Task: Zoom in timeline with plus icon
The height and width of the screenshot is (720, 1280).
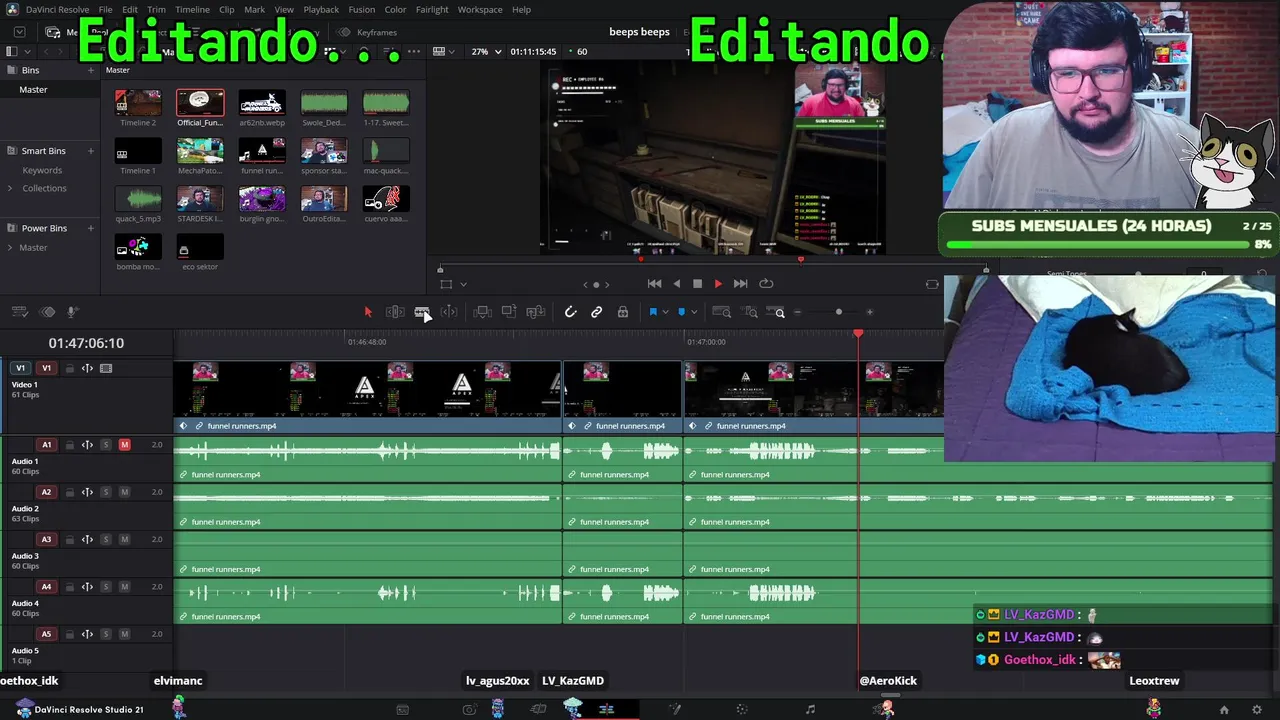Action: point(870,312)
